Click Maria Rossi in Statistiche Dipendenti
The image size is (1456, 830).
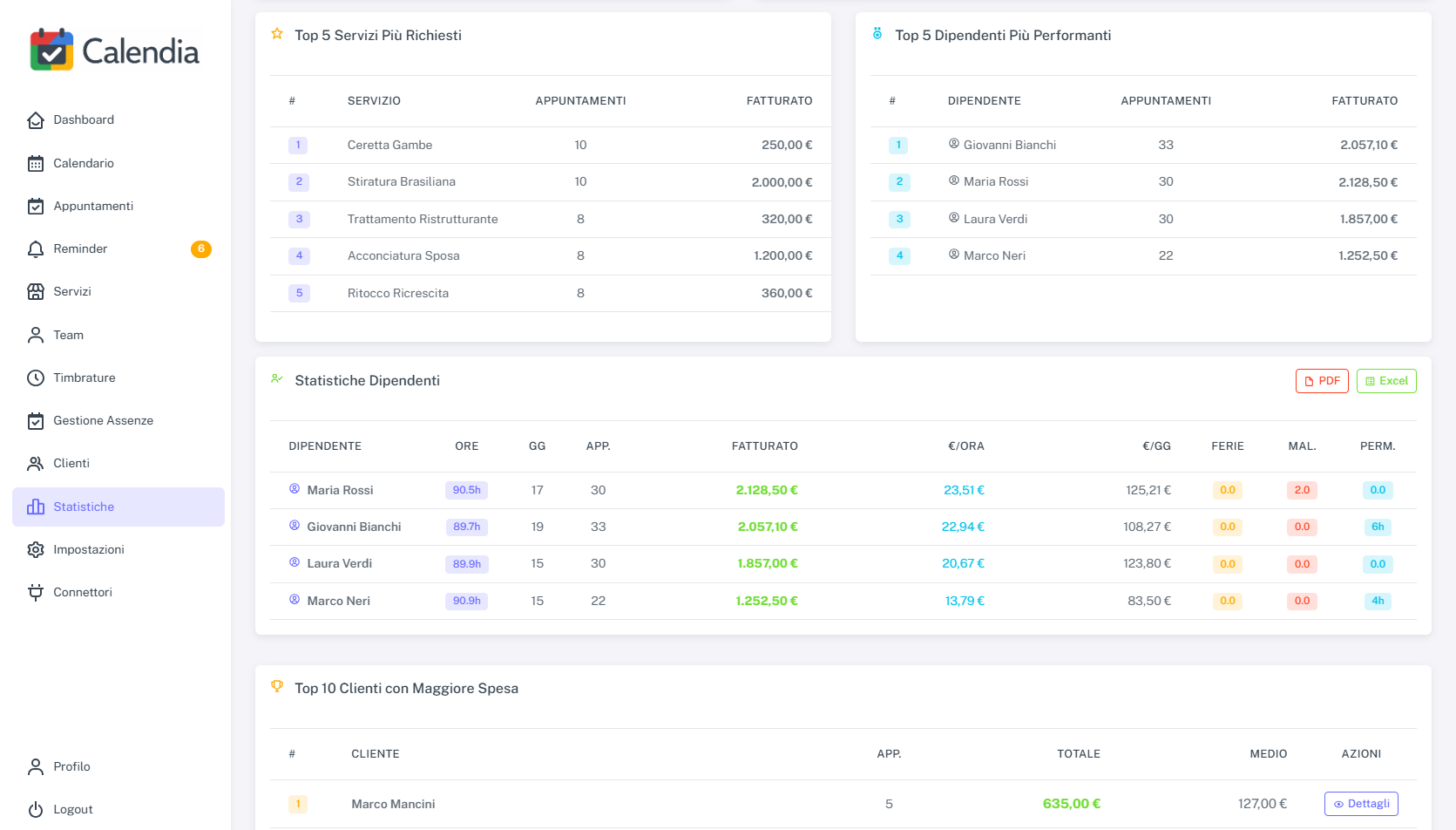pyautogui.click(x=340, y=490)
